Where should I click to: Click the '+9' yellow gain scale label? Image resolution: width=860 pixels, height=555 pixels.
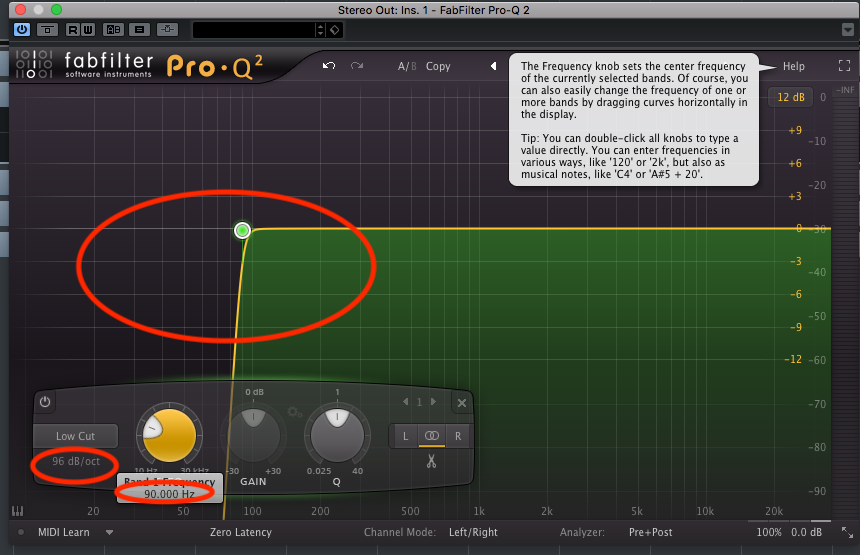point(795,130)
